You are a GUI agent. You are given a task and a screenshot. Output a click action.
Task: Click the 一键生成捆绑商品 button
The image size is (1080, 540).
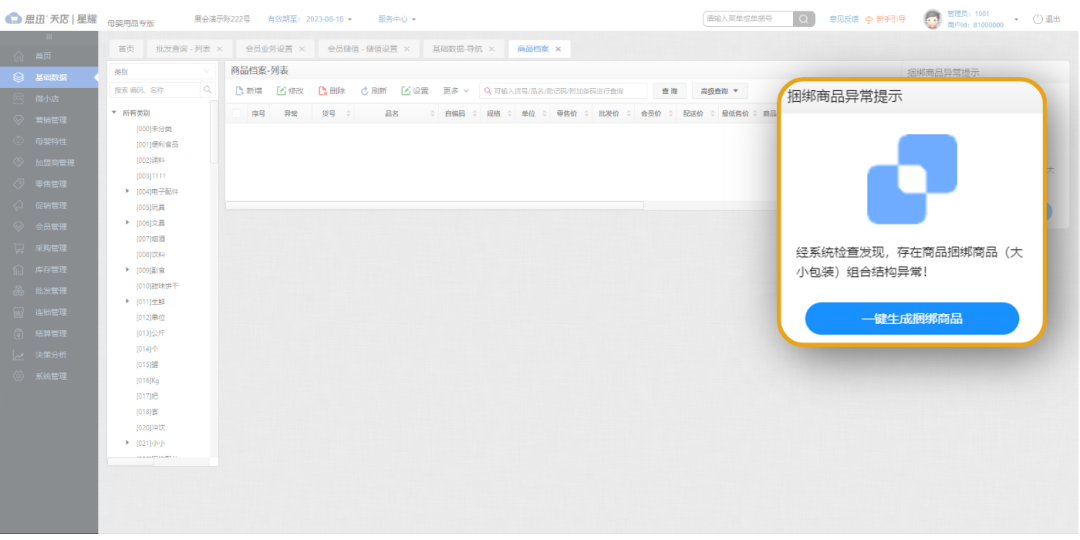pyautogui.click(x=911, y=319)
